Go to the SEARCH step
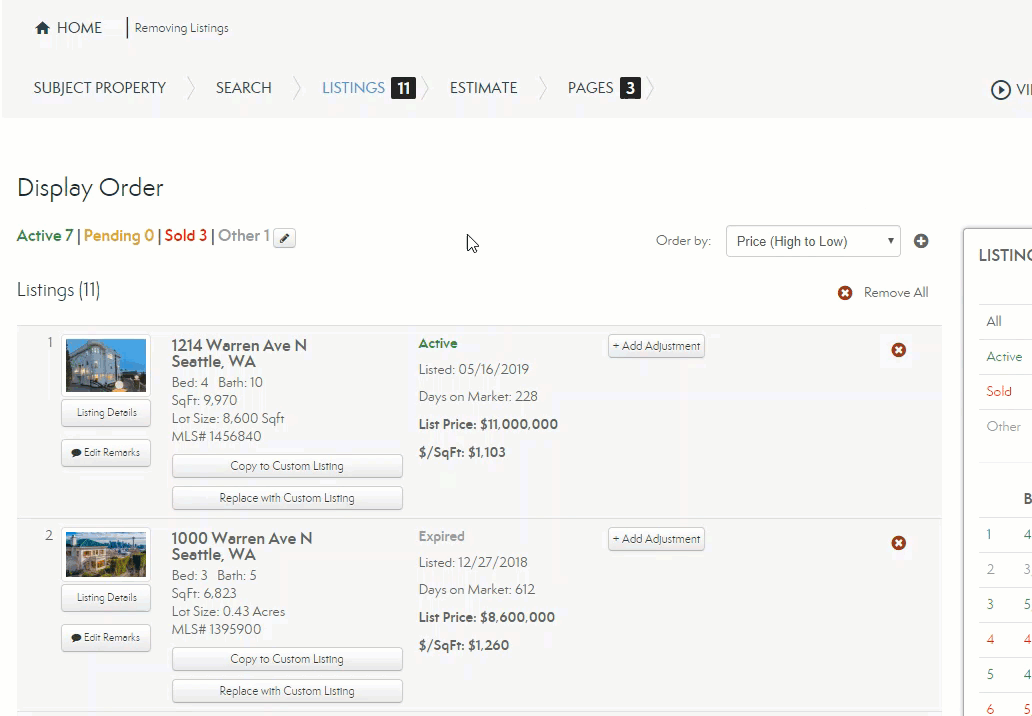Image resolution: width=1032 pixels, height=716 pixels. point(243,88)
